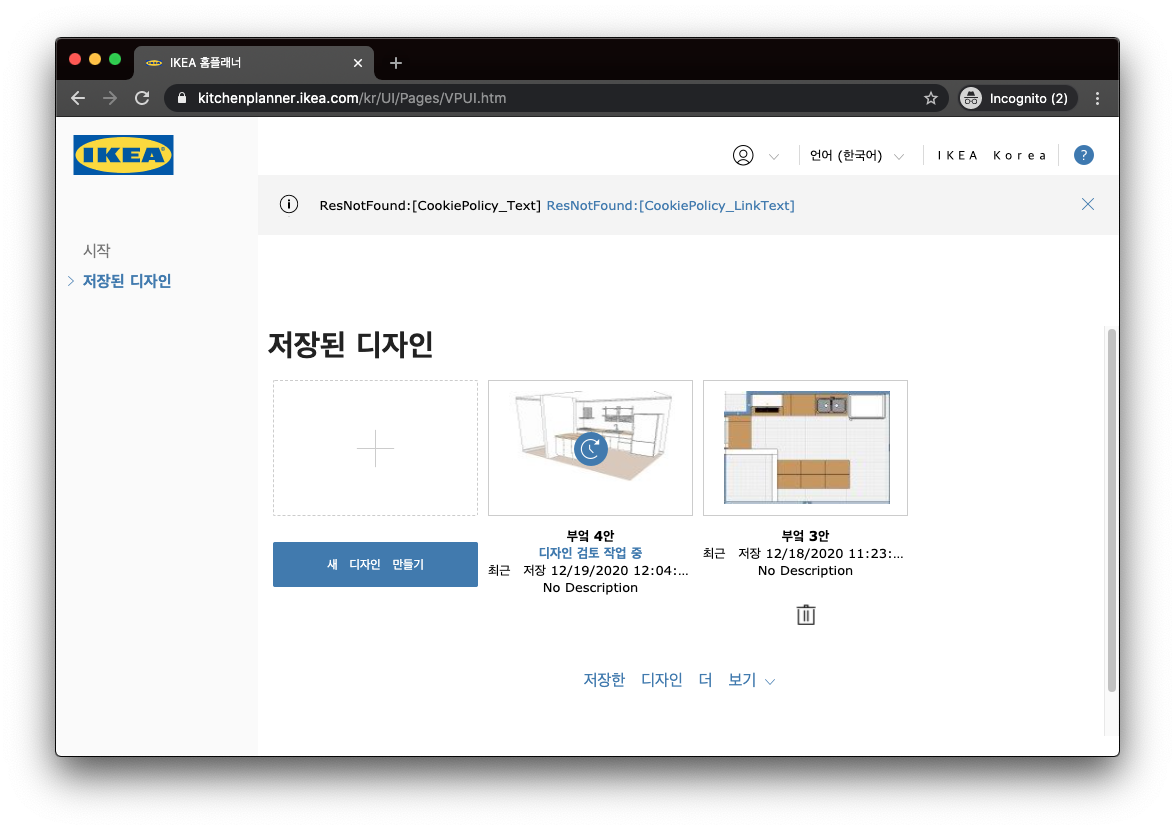1175x830 pixels.
Task: Click the lock icon in address bar
Action: click(x=182, y=98)
